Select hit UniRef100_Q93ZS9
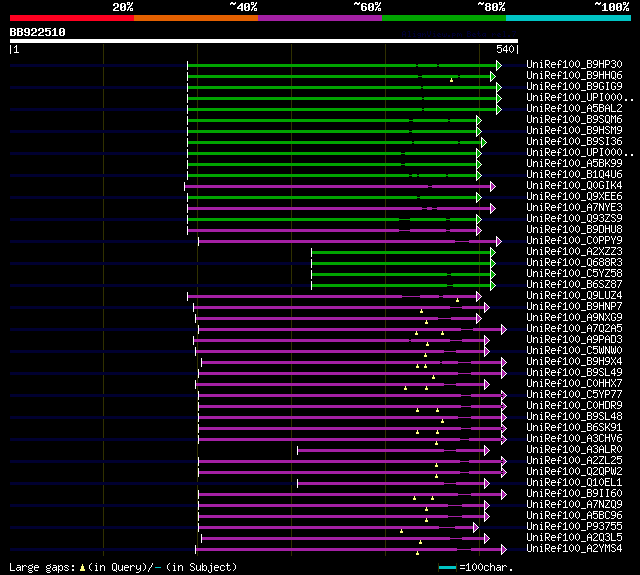640x575 pixels. click(574, 219)
